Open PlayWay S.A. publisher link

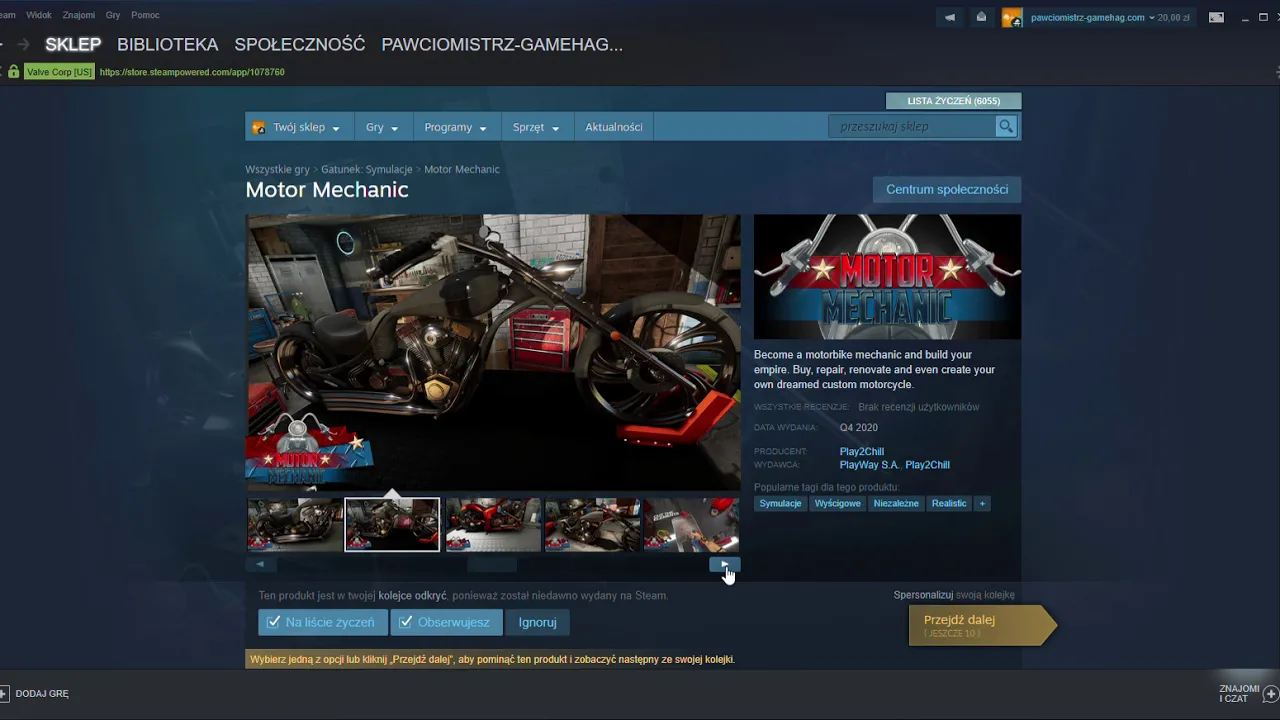(x=869, y=465)
